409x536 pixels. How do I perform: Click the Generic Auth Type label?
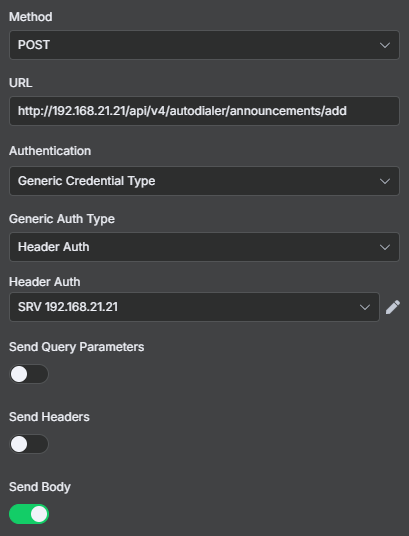pyautogui.click(x=62, y=219)
